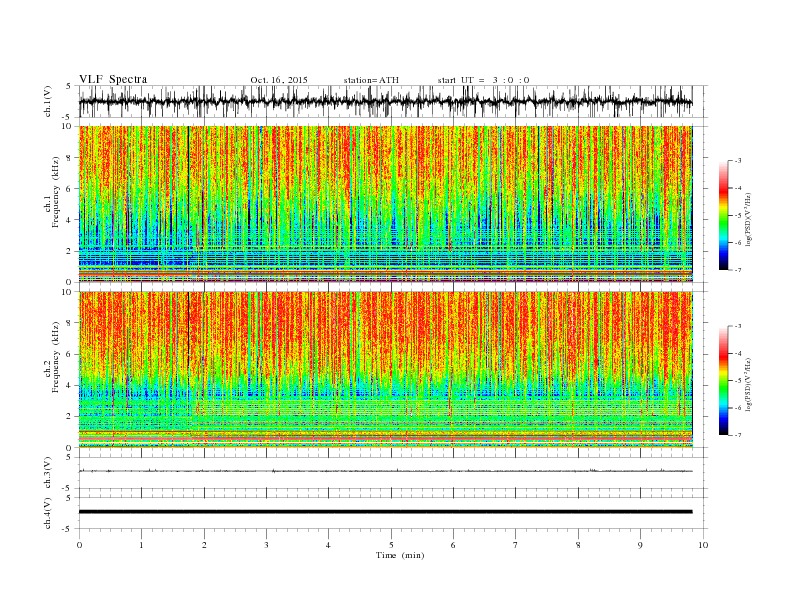Click the "9" tick on the Time axis
792x612 pixels.
point(640,545)
